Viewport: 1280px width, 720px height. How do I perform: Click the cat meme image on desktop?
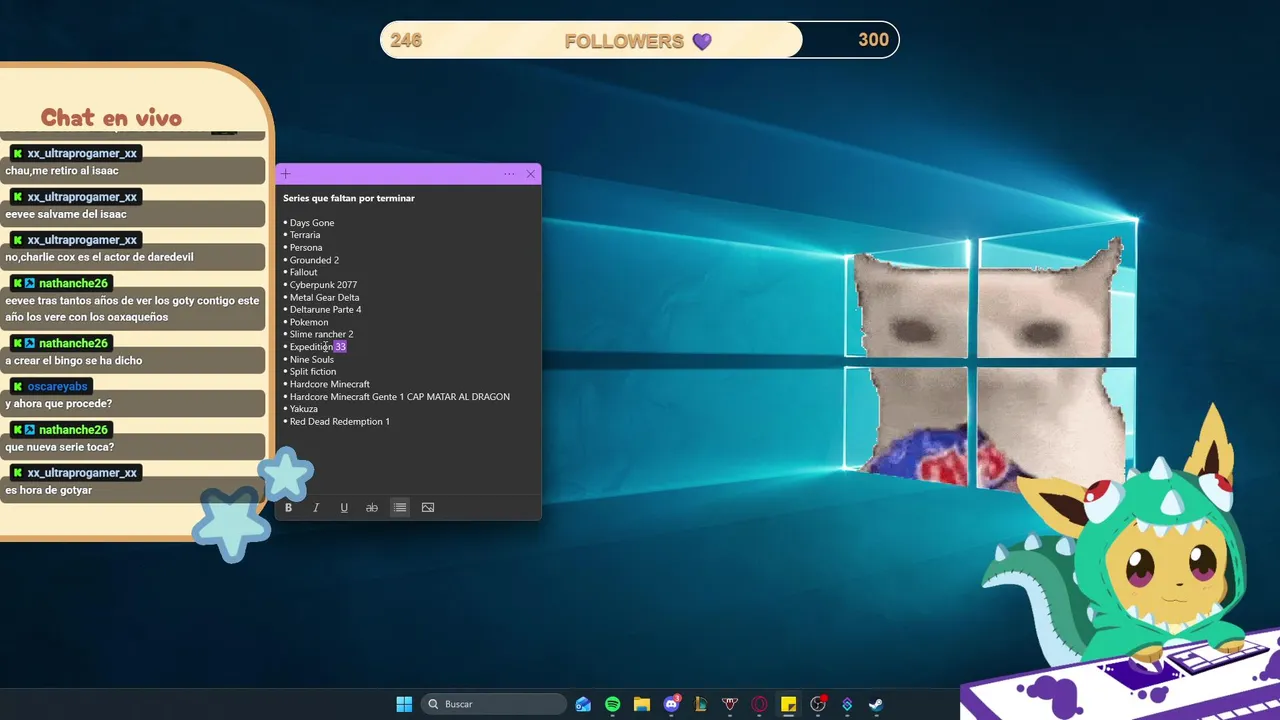click(x=990, y=365)
